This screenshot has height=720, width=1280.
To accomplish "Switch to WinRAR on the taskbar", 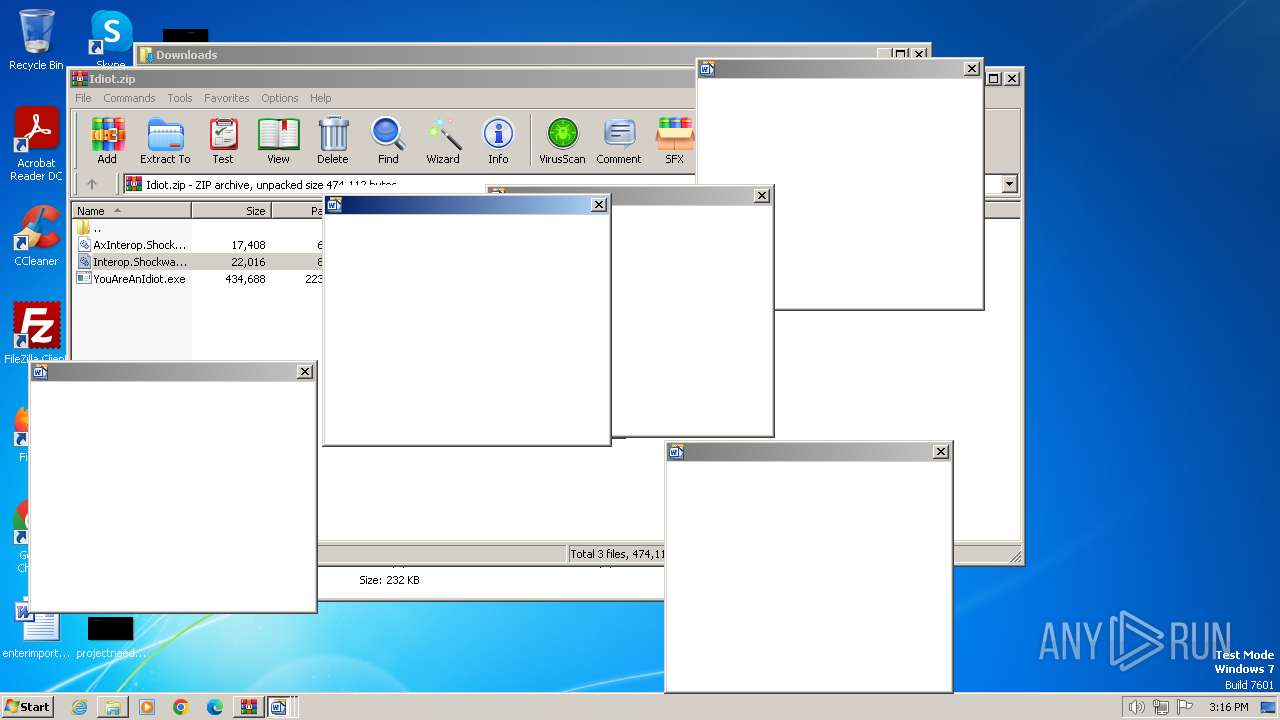I will pyautogui.click(x=248, y=707).
